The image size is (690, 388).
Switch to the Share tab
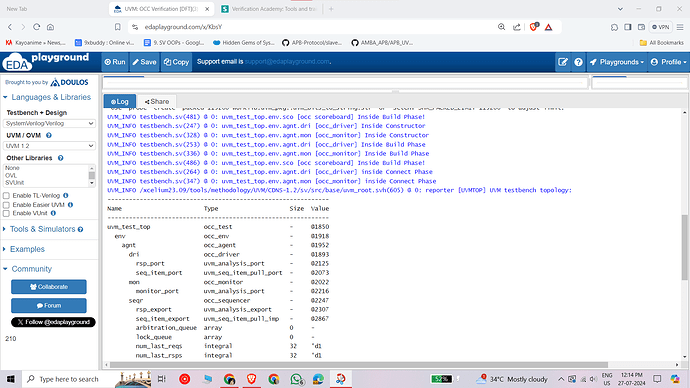pyautogui.click(x=157, y=101)
